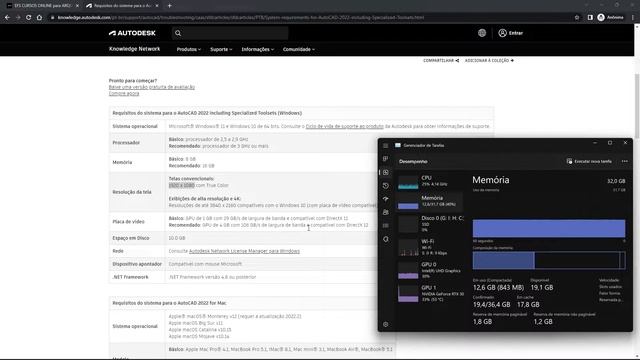Close the EFS CURSOS ONLINE tab
Screen dimensions: 640x360
point(77,6)
